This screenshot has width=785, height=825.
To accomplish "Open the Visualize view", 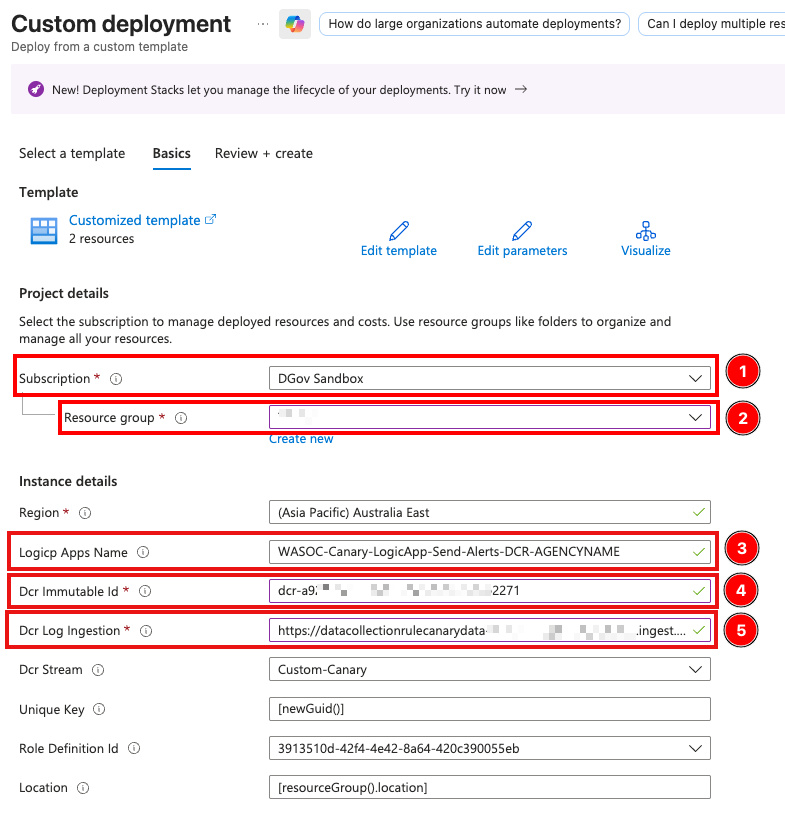I will point(645,230).
